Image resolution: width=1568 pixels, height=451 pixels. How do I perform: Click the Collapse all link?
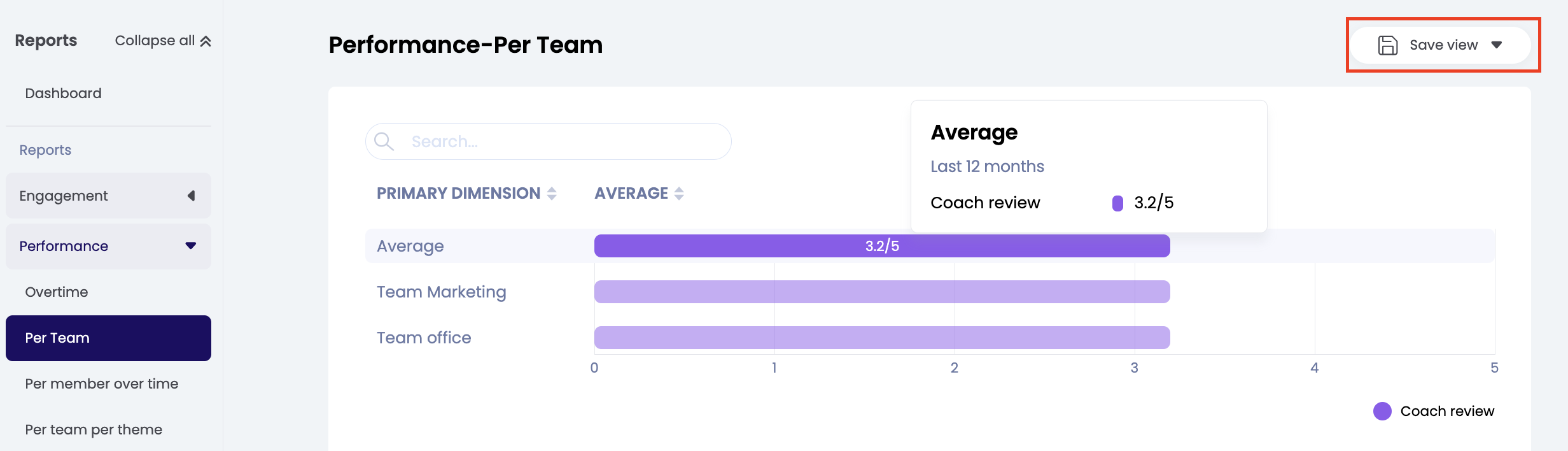pyautogui.click(x=155, y=41)
